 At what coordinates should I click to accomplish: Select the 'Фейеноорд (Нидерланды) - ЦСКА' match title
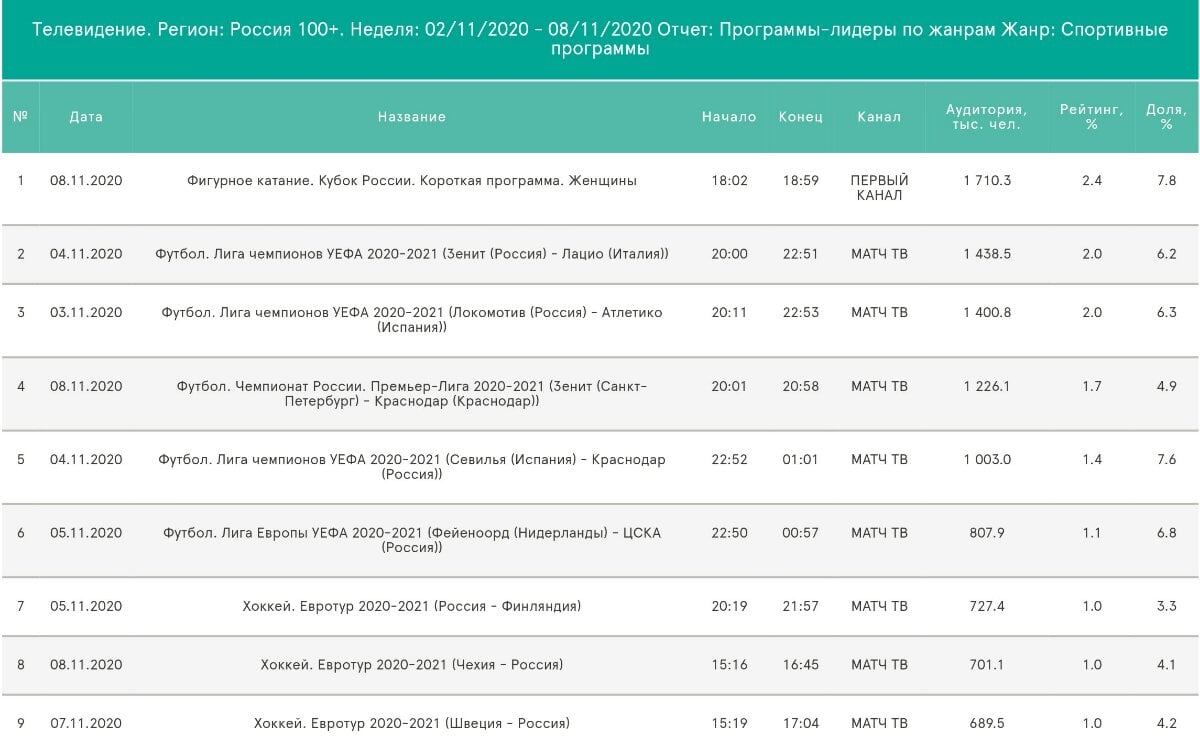coord(412,540)
